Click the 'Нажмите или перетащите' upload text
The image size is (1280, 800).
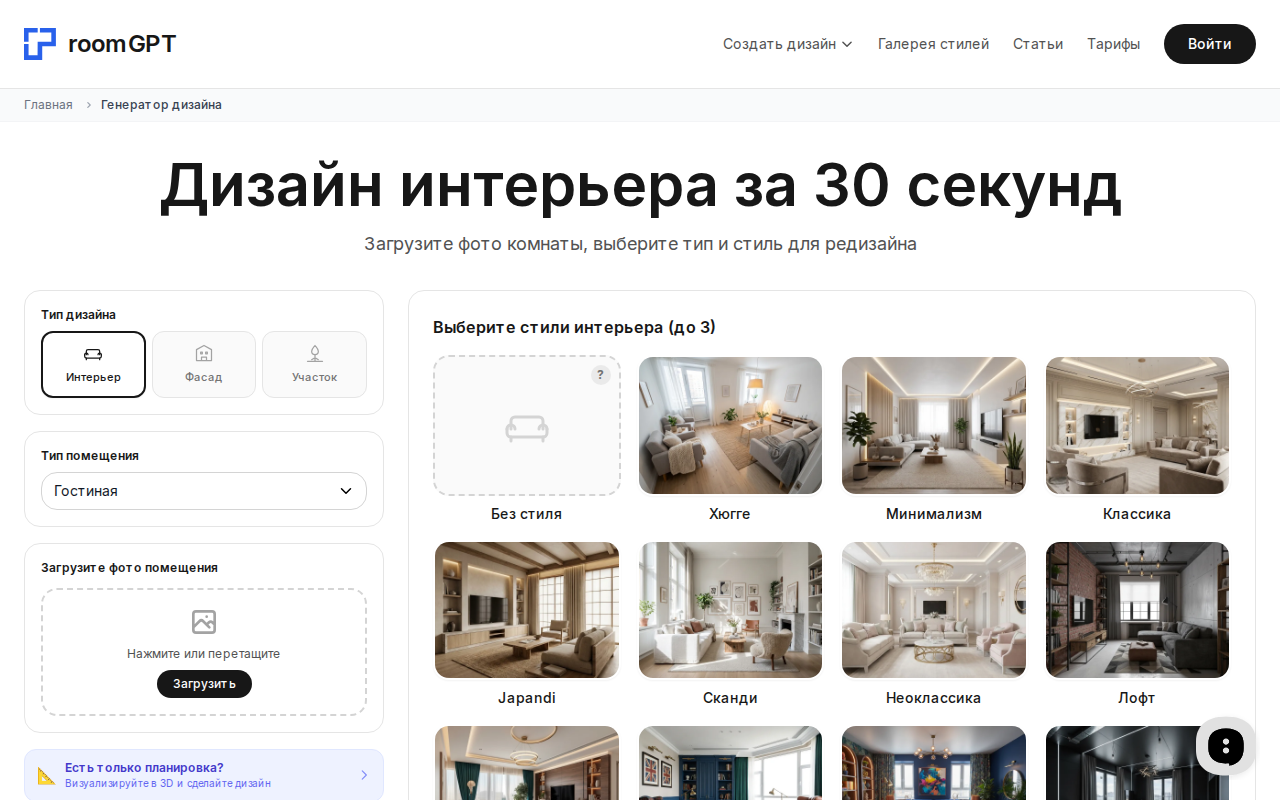pos(204,654)
